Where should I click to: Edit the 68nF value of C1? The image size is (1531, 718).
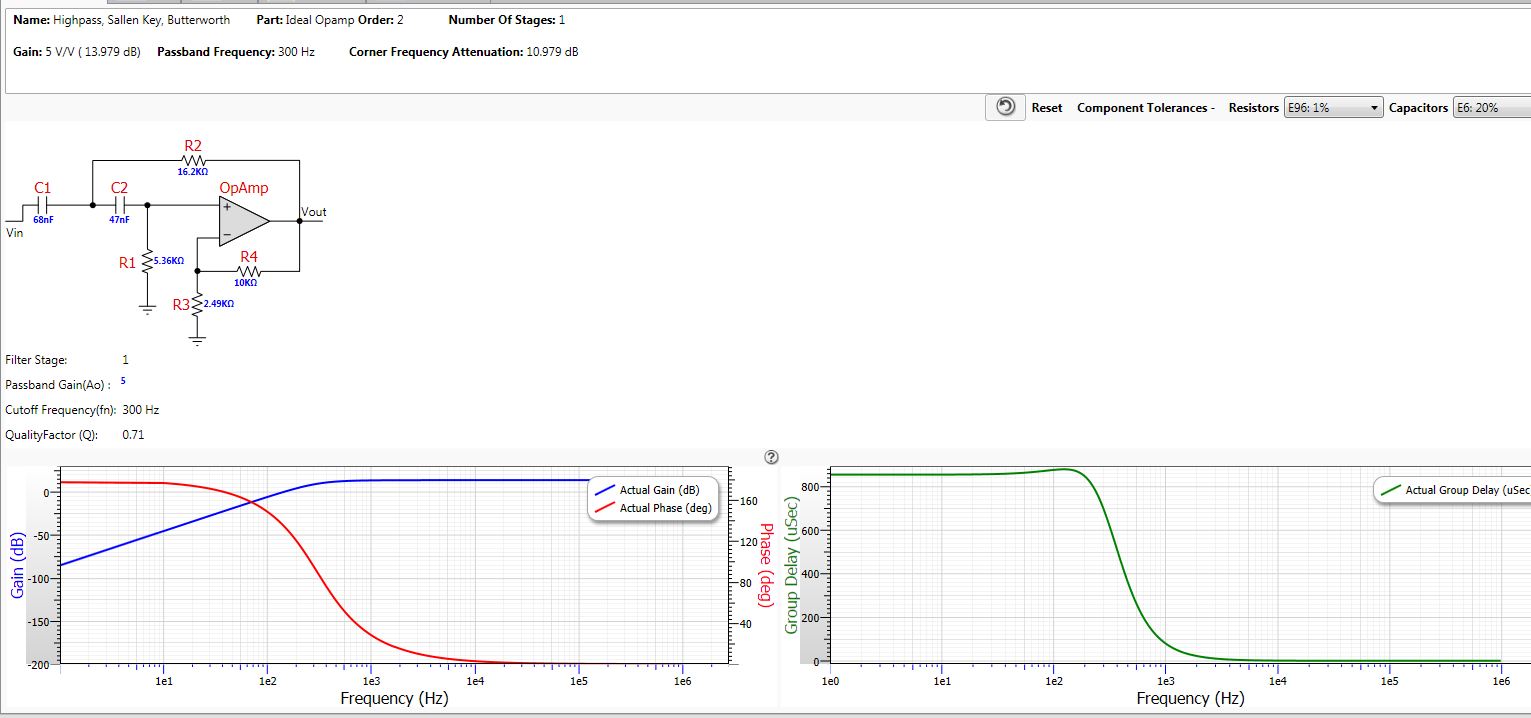[42, 219]
